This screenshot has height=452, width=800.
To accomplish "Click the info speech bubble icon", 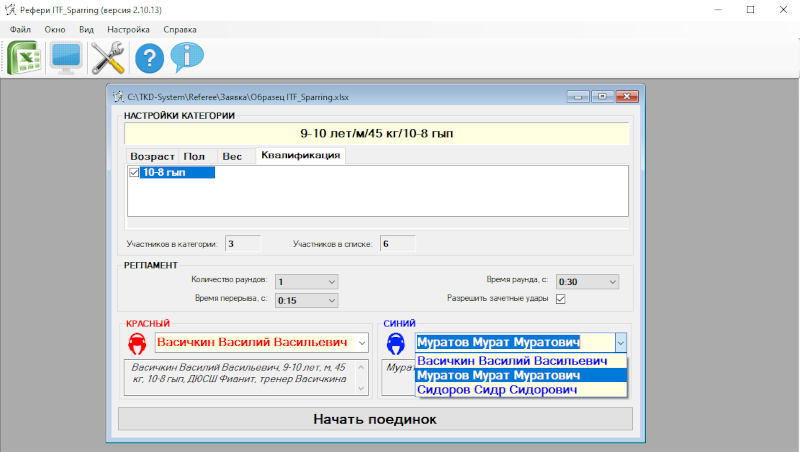I will pyautogui.click(x=187, y=58).
